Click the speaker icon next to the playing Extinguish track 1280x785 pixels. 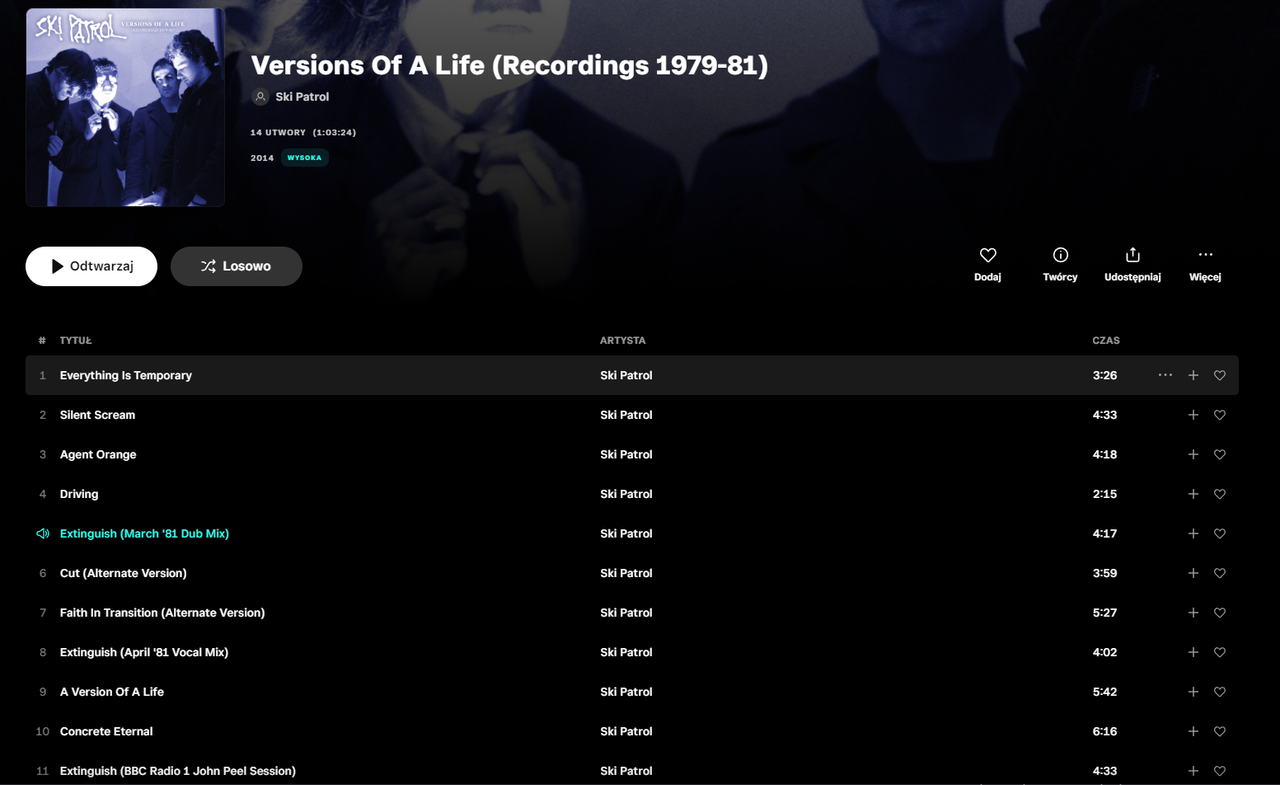pos(43,534)
